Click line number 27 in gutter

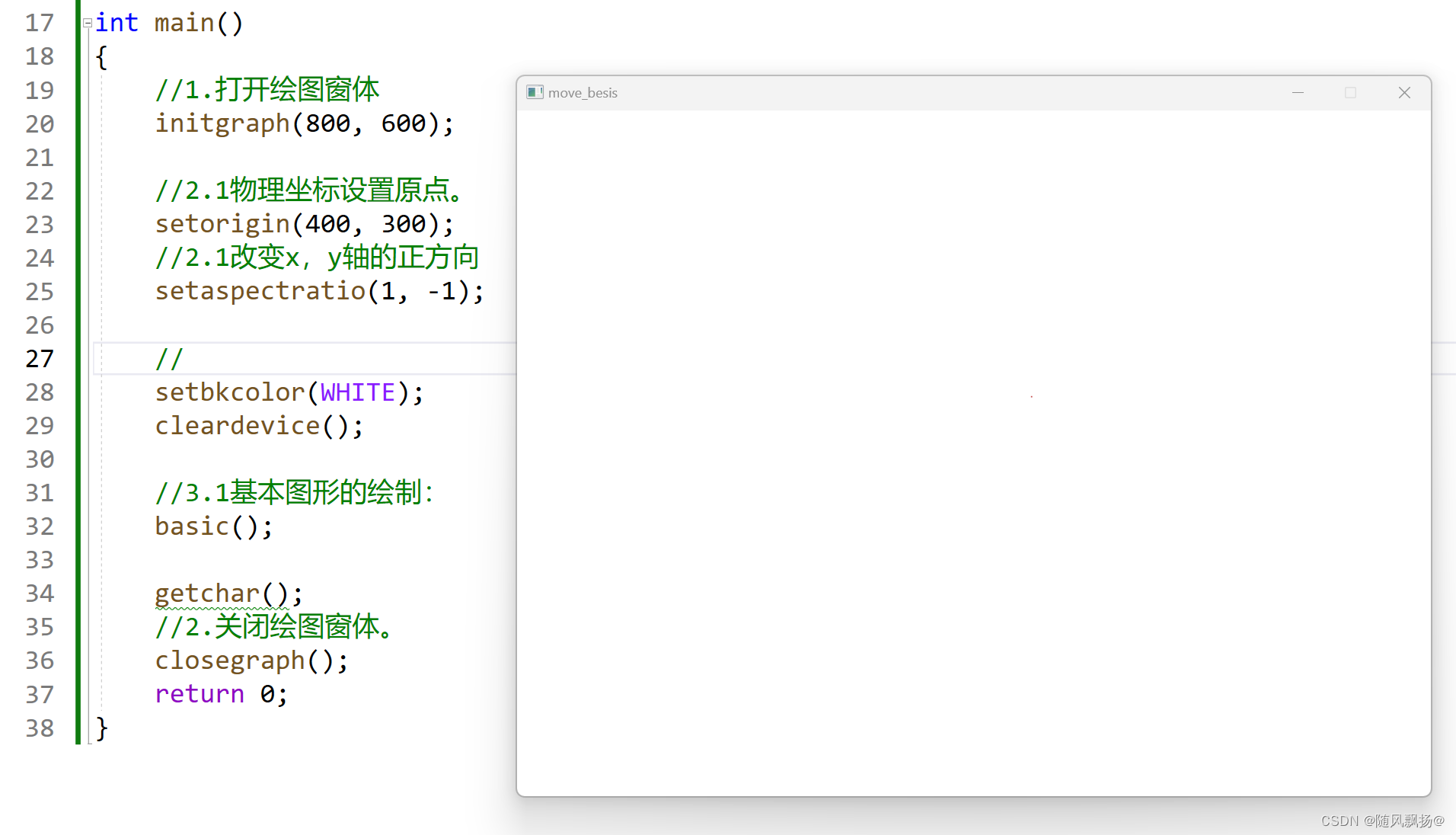click(40, 359)
